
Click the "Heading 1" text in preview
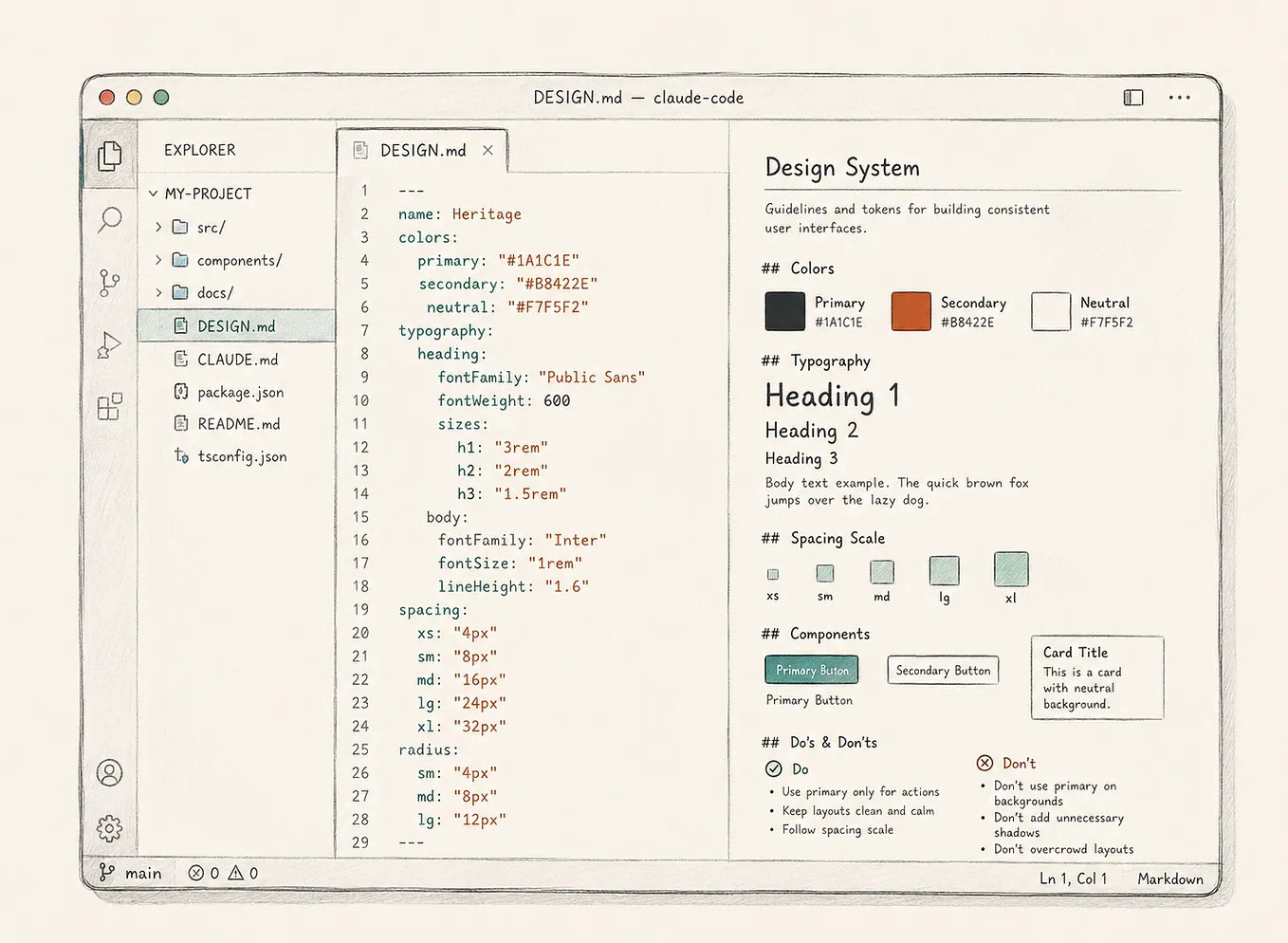point(833,395)
